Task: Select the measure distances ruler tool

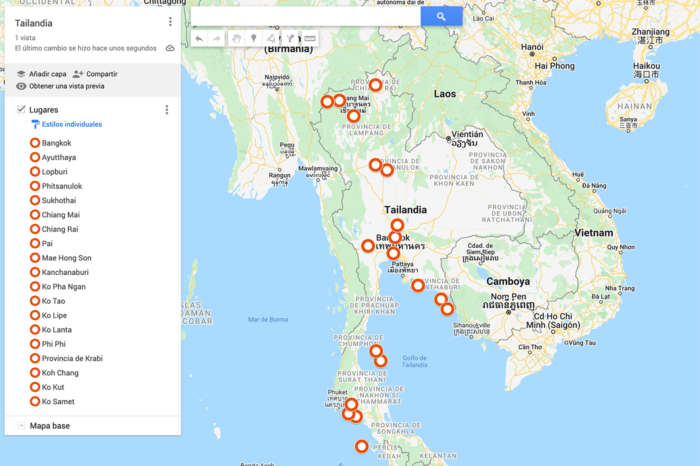Action: (310, 38)
